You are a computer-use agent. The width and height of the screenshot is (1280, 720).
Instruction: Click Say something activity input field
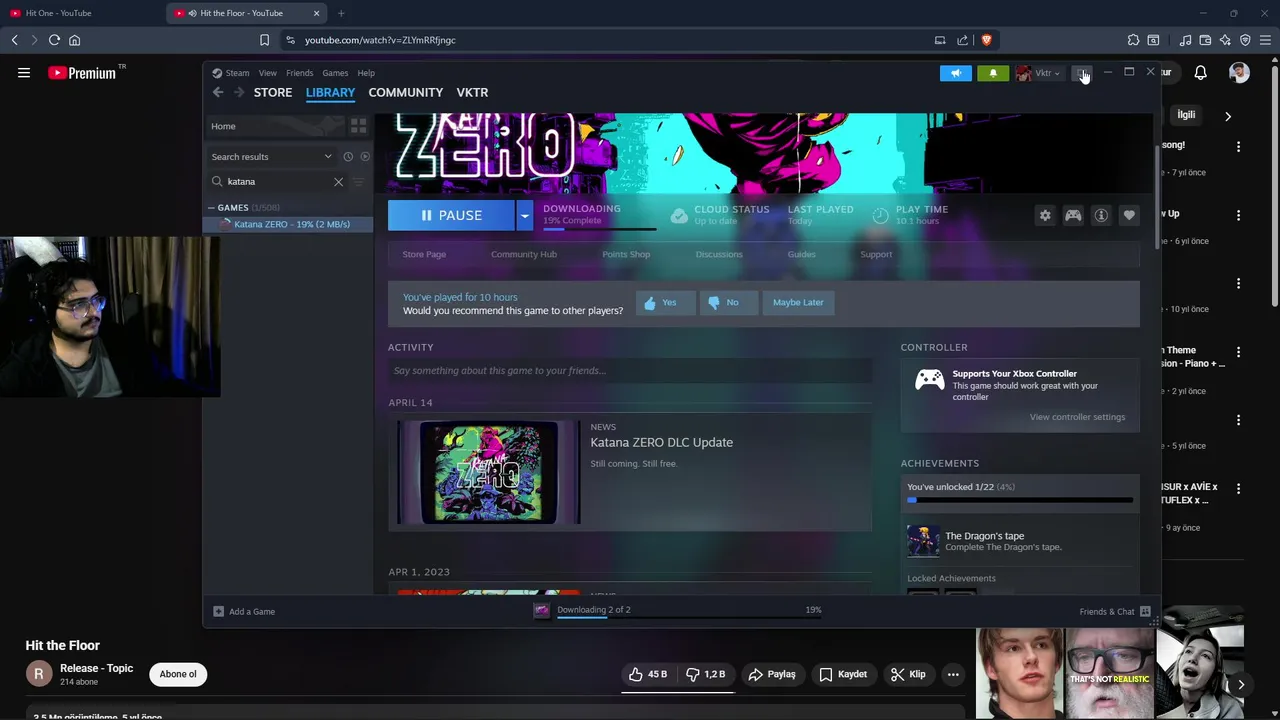click(630, 371)
